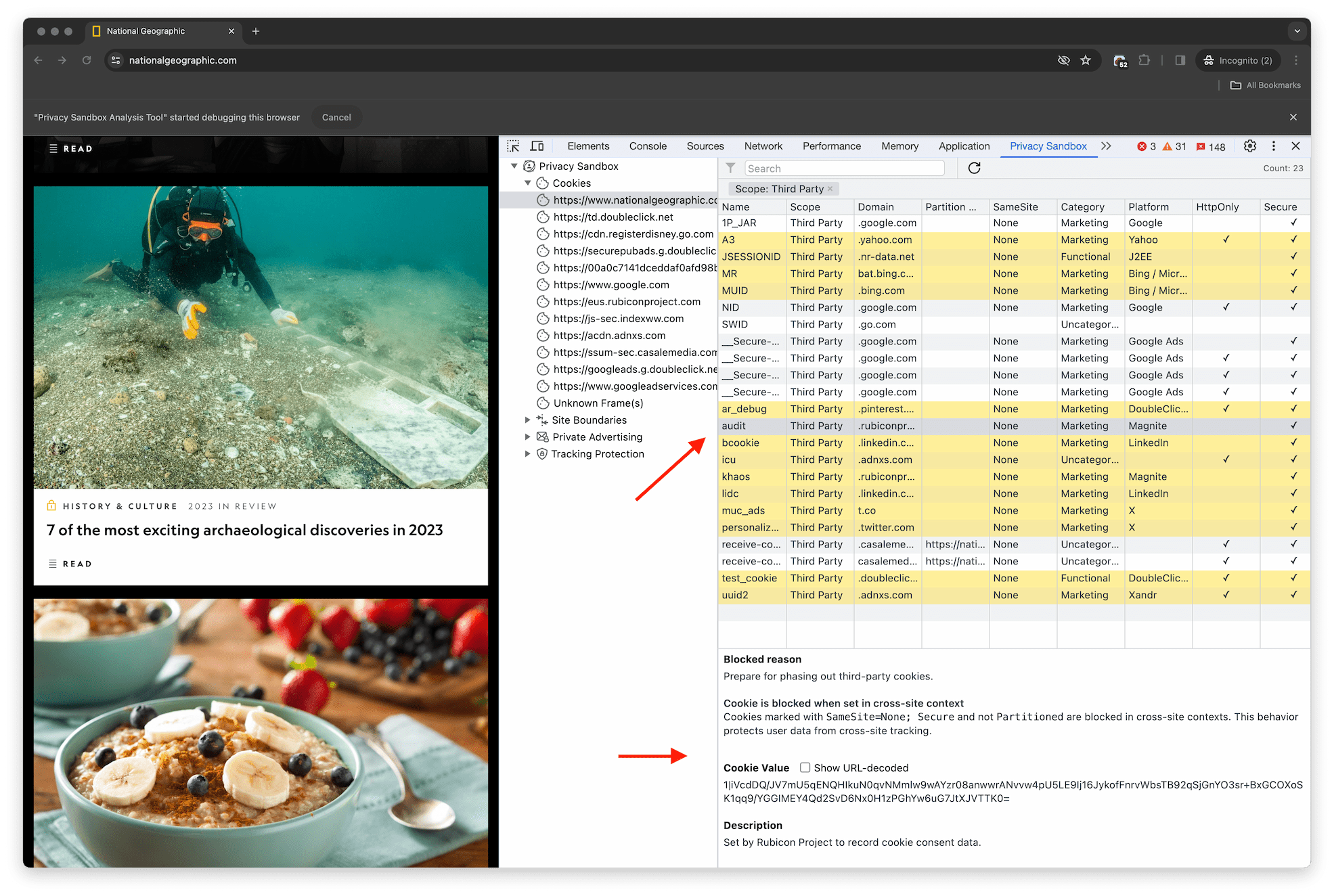Toggle Show URL-decoded checkbox
Image resolution: width=1334 pixels, height=896 pixels.
click(x=806, y=767)
